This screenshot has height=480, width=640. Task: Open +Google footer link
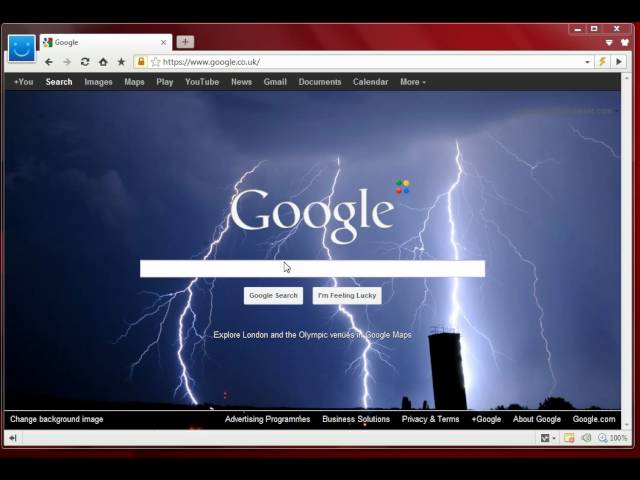tap(486, 419)
